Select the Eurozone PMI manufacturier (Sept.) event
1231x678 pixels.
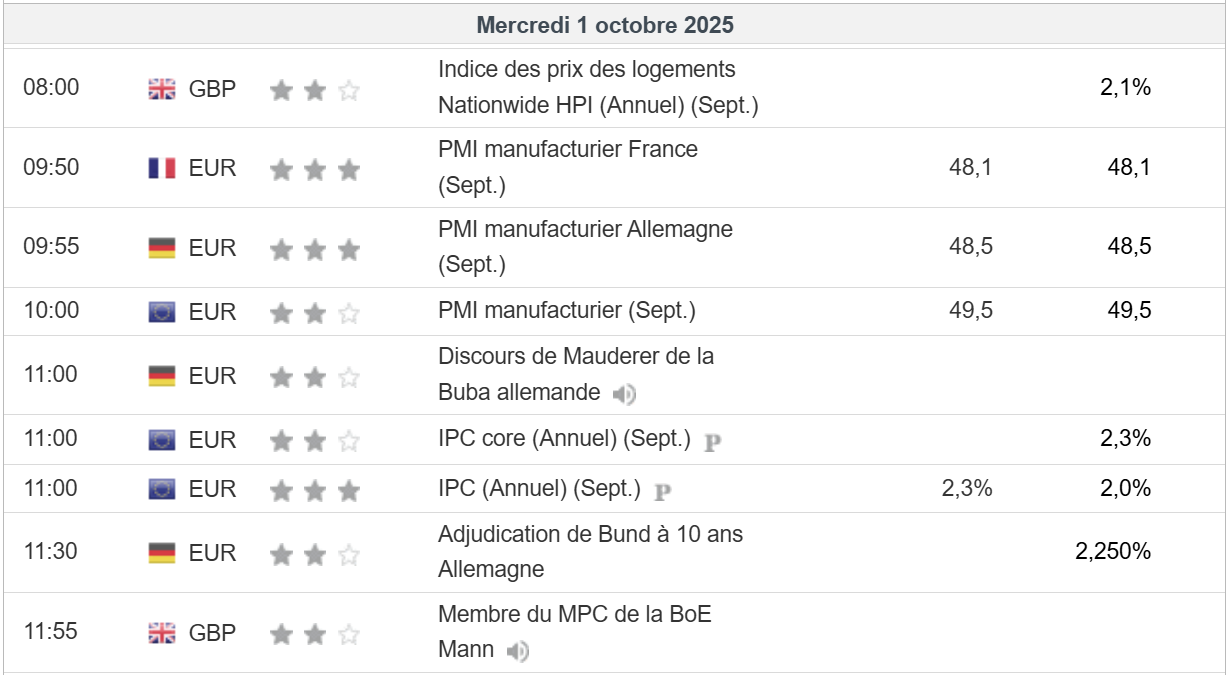click(x=566, y=311)
